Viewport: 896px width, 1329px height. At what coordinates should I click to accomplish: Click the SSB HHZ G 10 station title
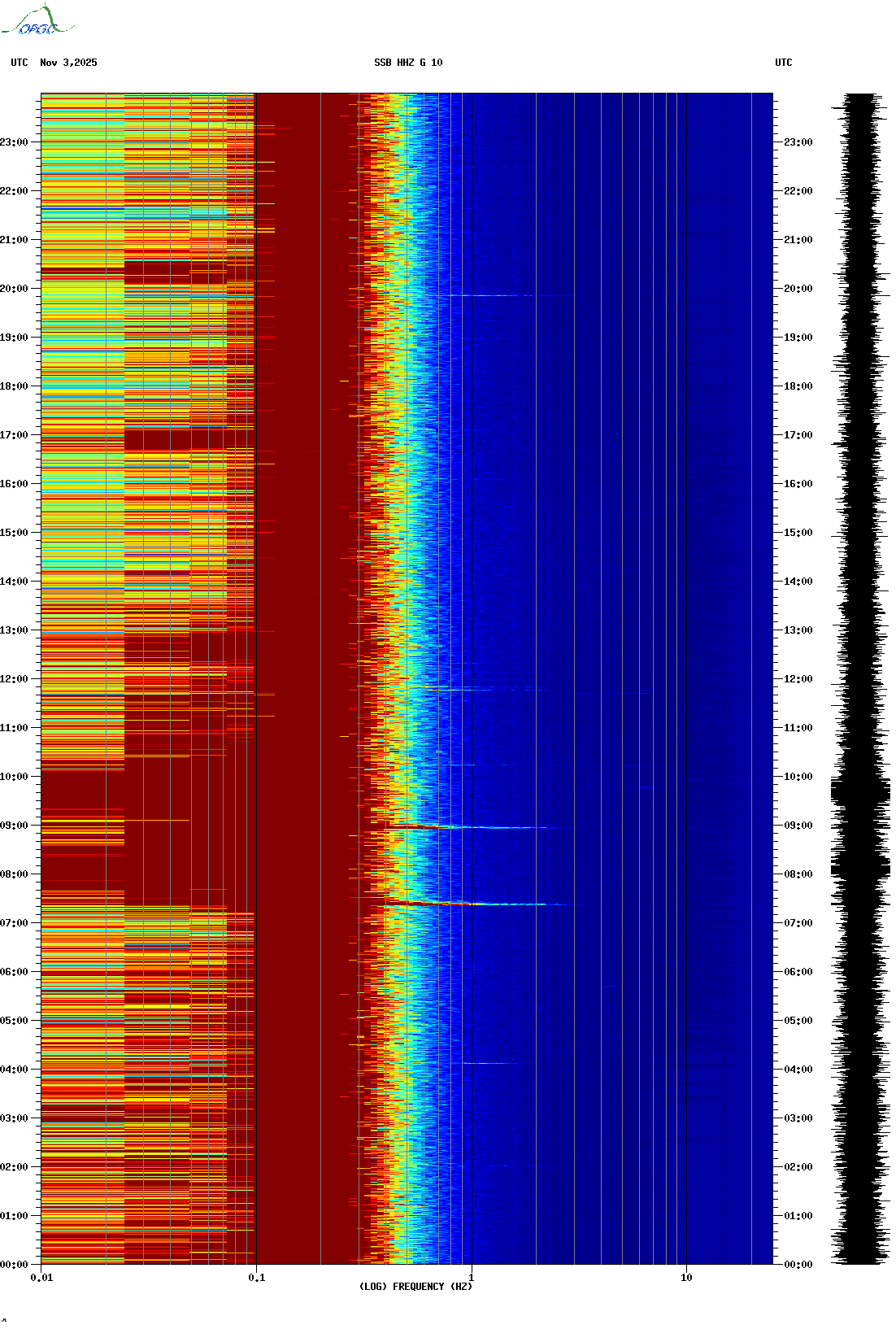(408, 63)
